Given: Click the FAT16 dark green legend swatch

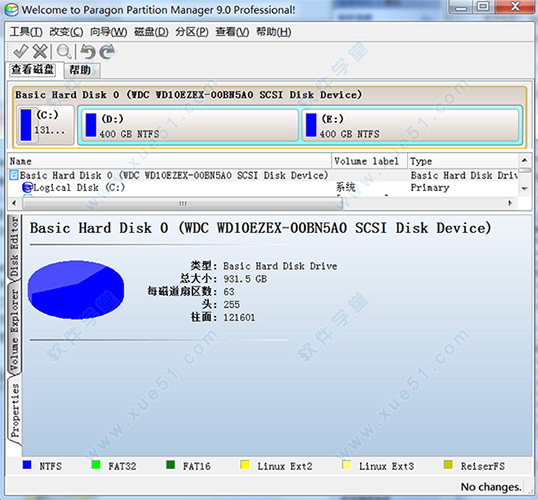Looking at the screenshot, I should (171, 465).
